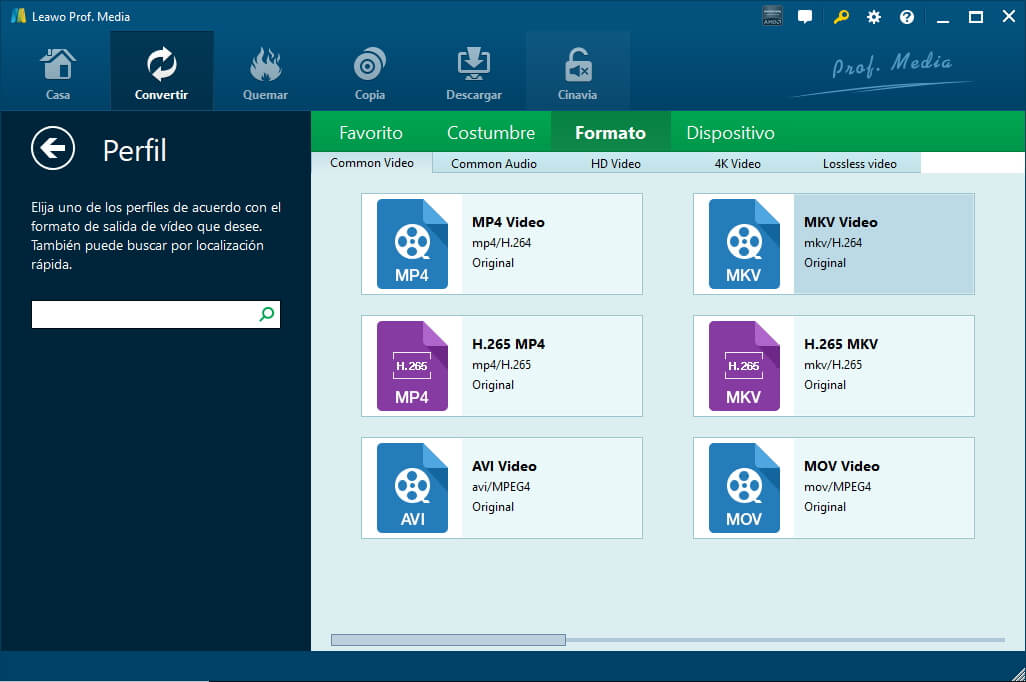Switch to the Dispositivo tab

click(730, 133)
